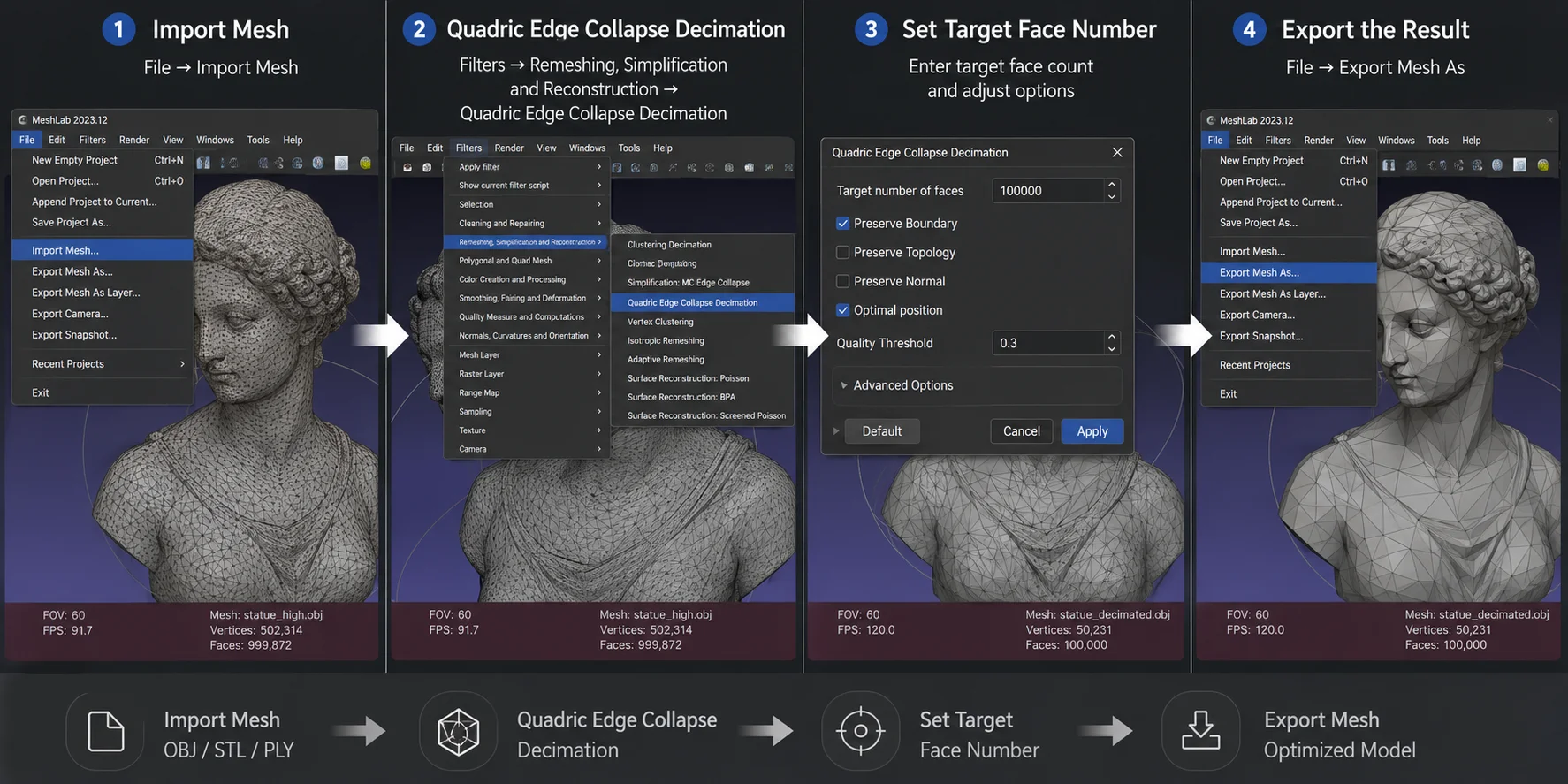
Task: Choose Surface Reconstruction: BPA
Action: (703, 397)
